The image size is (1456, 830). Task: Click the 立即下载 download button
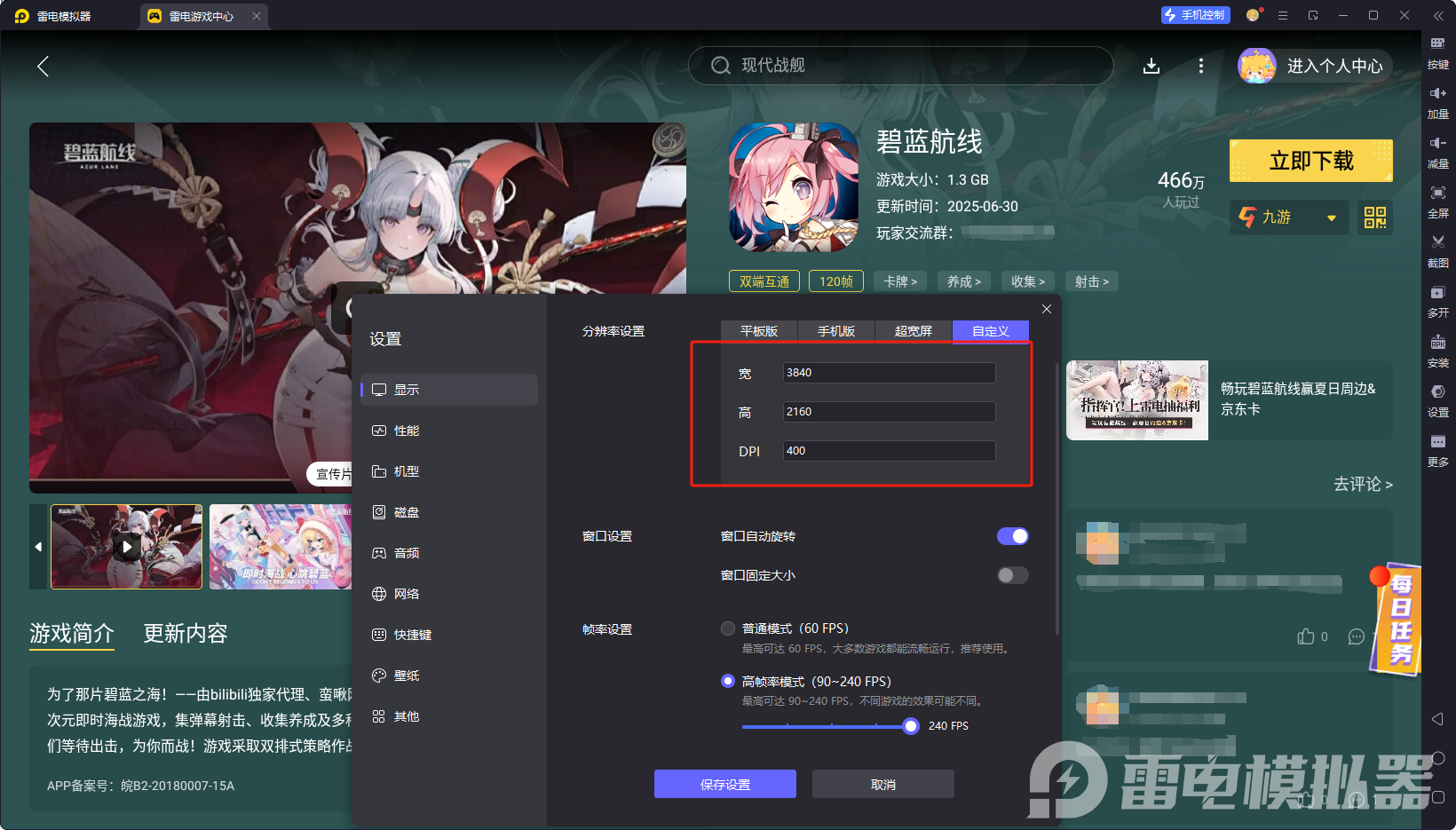pos(1311,161)
